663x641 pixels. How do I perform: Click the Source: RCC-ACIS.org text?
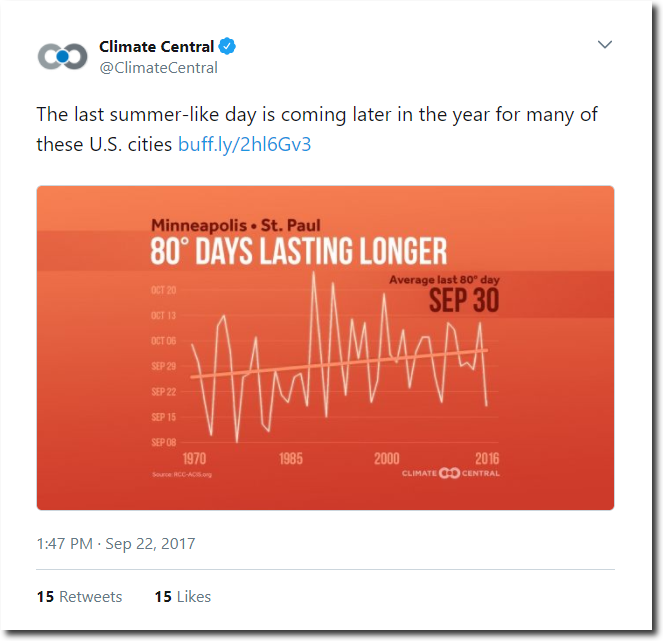(x=182, y=474)
